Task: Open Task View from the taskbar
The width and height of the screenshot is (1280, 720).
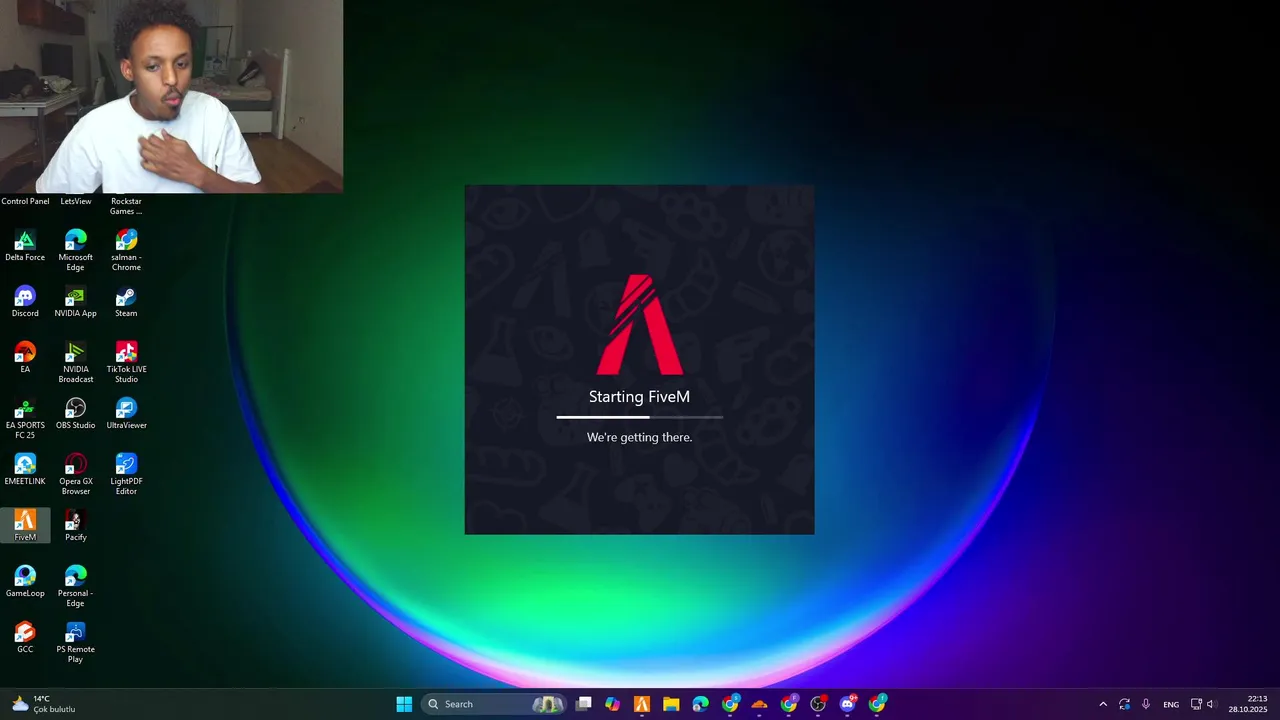Action: tap(584, 704)
